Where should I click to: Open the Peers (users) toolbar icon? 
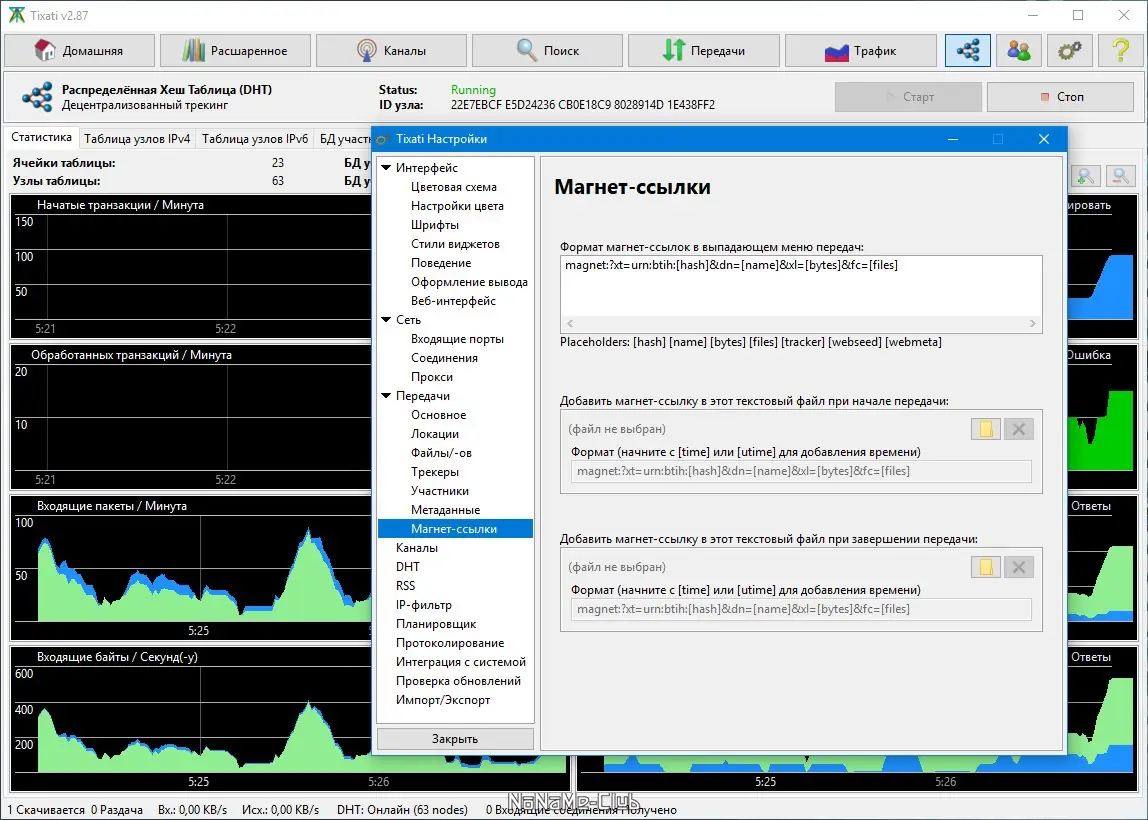pyautogui.click(x=1018, y=51)
